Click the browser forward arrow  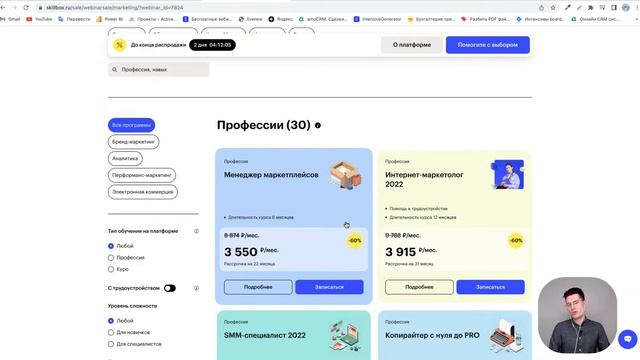coord(14,8)
